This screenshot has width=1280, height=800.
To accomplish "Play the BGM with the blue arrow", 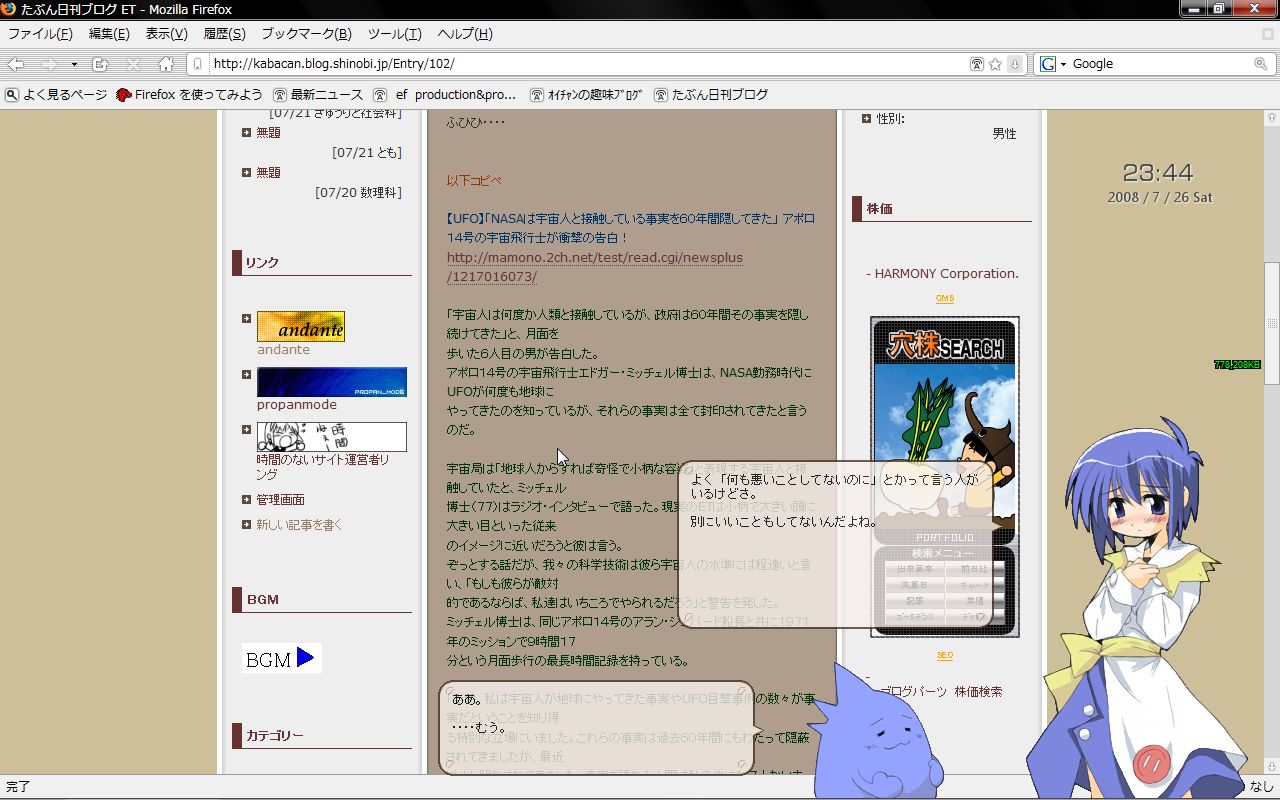I will click(x=306, y=658).
